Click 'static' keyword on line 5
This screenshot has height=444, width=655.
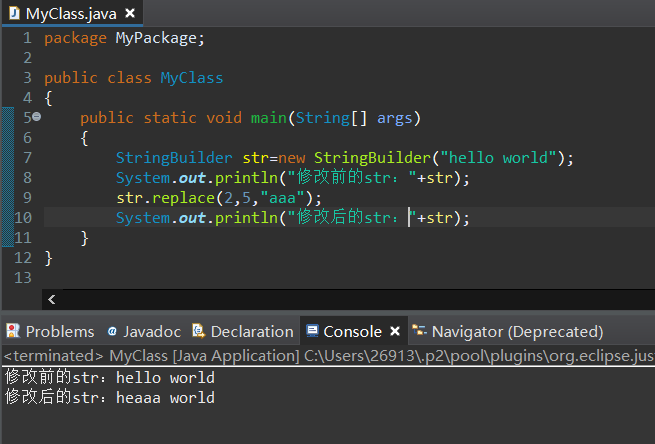click(170, 118)
